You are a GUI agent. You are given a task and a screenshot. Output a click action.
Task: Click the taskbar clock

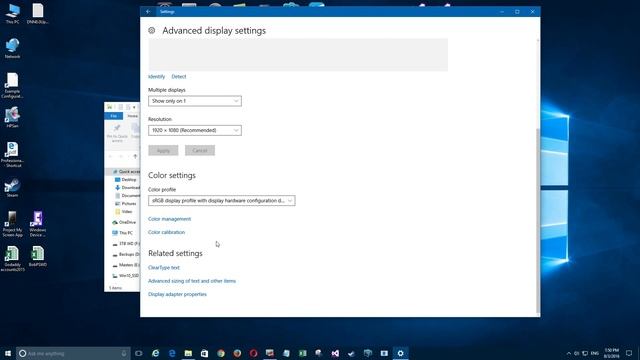click(611, 353)
